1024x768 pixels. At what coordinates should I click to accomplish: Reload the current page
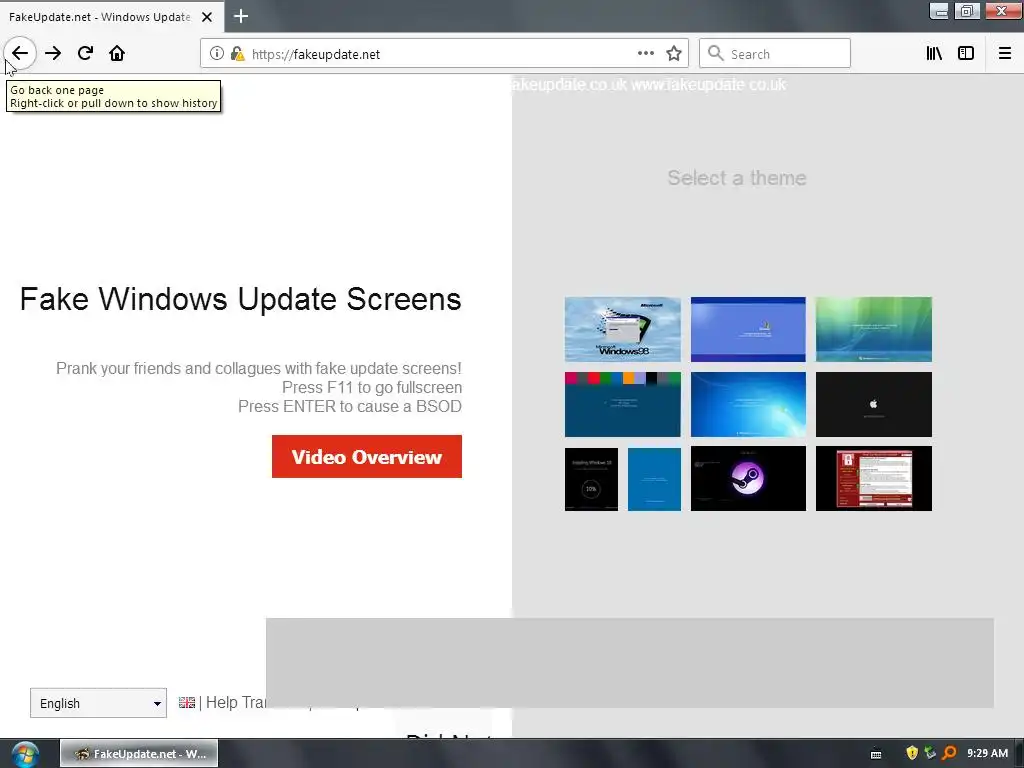pyautogui.click(x=85, y=54)
